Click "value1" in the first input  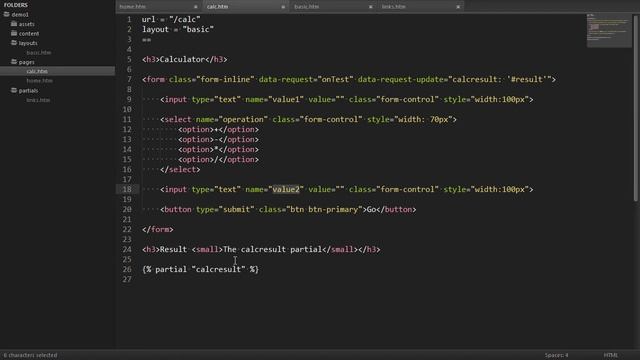coord(286,100)
